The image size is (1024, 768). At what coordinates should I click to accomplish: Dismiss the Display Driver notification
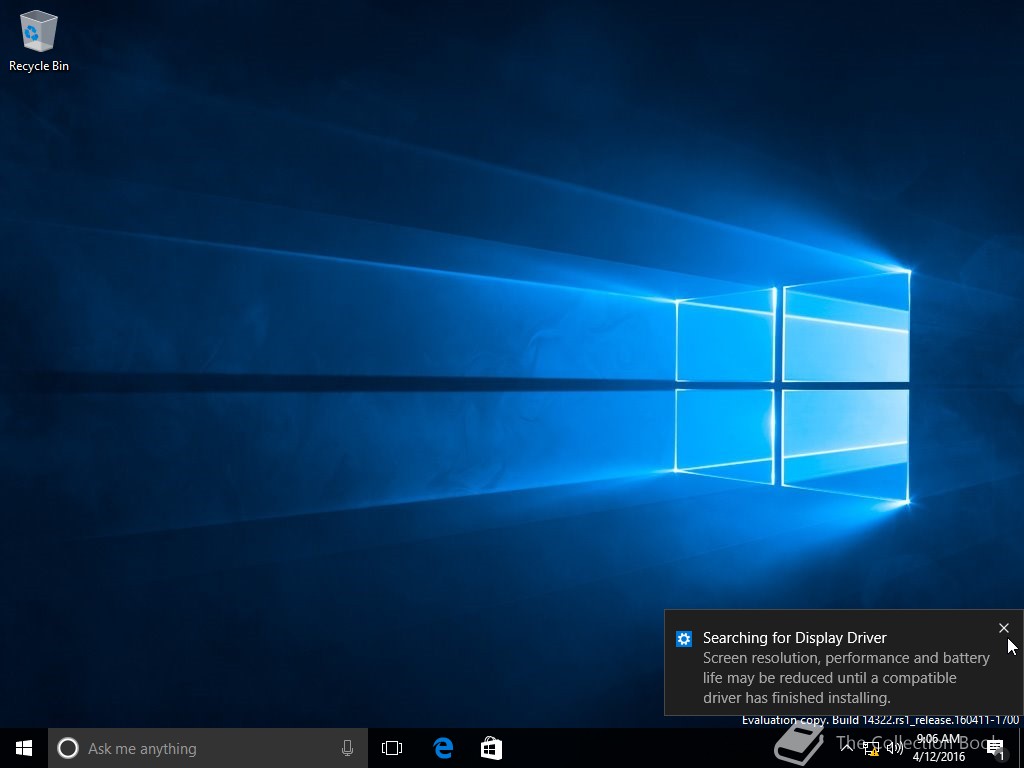point(1004,628)
